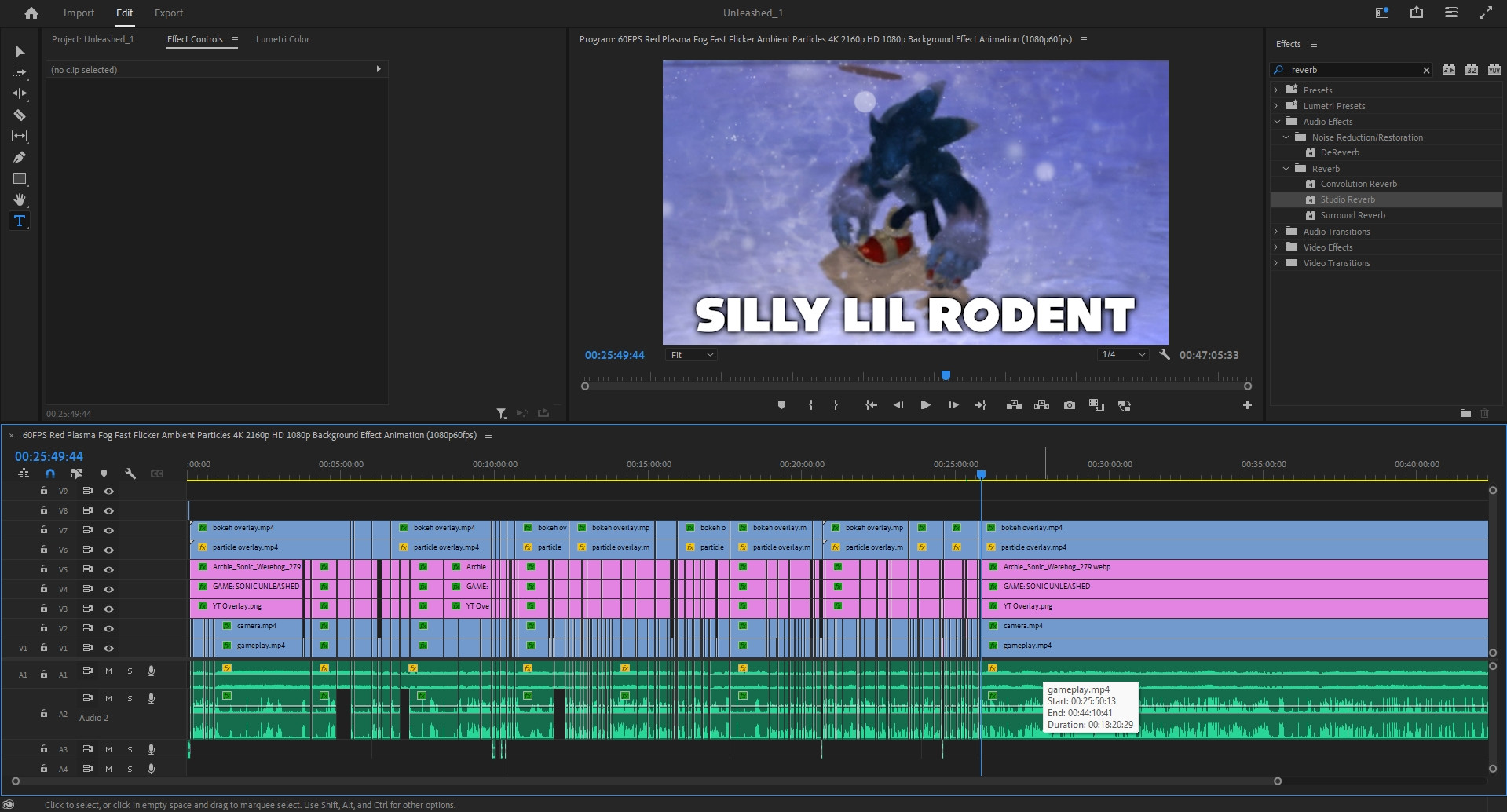1507x812 pixels.
Task: Export Frame camera icon
Action: (x=1070, y=405)
